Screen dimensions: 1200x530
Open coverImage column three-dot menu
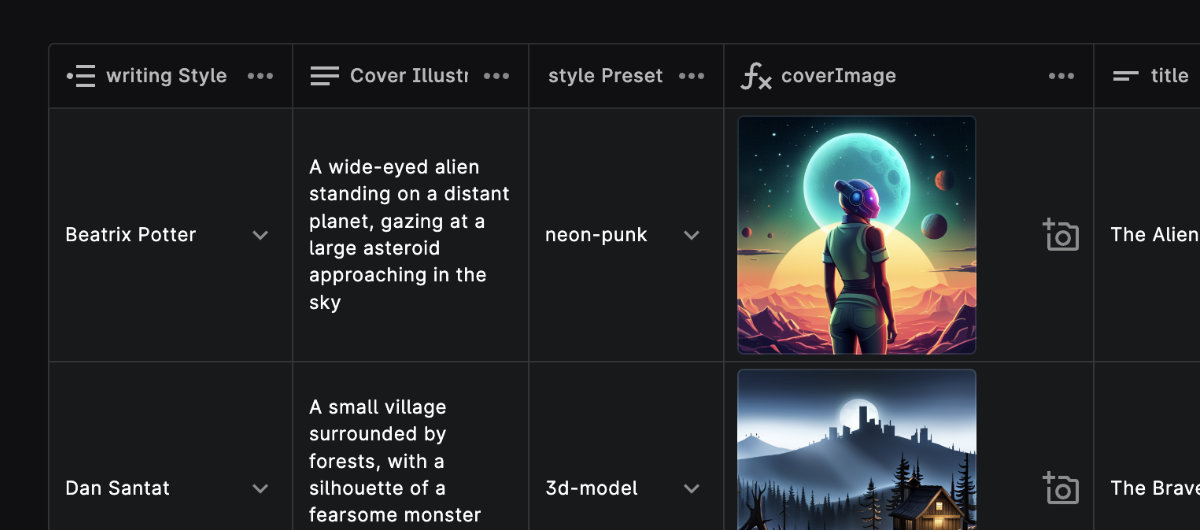tap(1061, 76)
